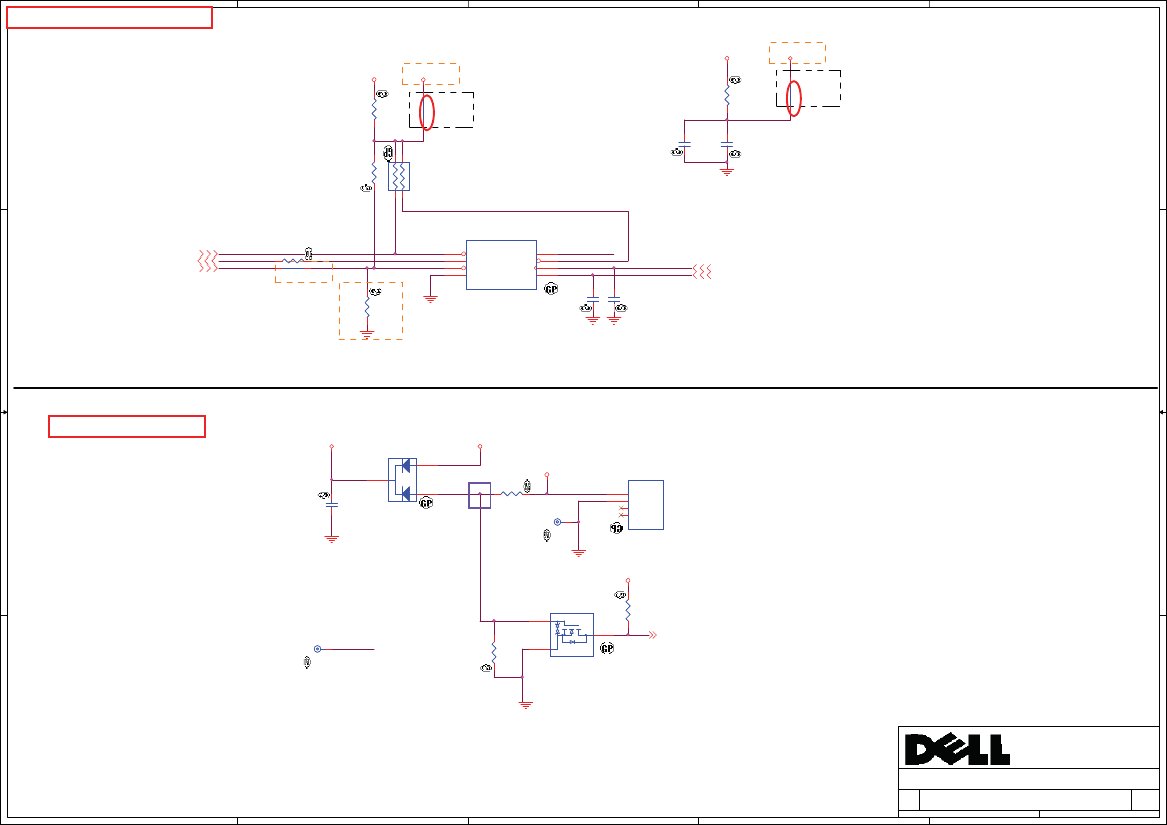
Task: Click the left off-page connectors of upper circuit
Action: point(208,261)
